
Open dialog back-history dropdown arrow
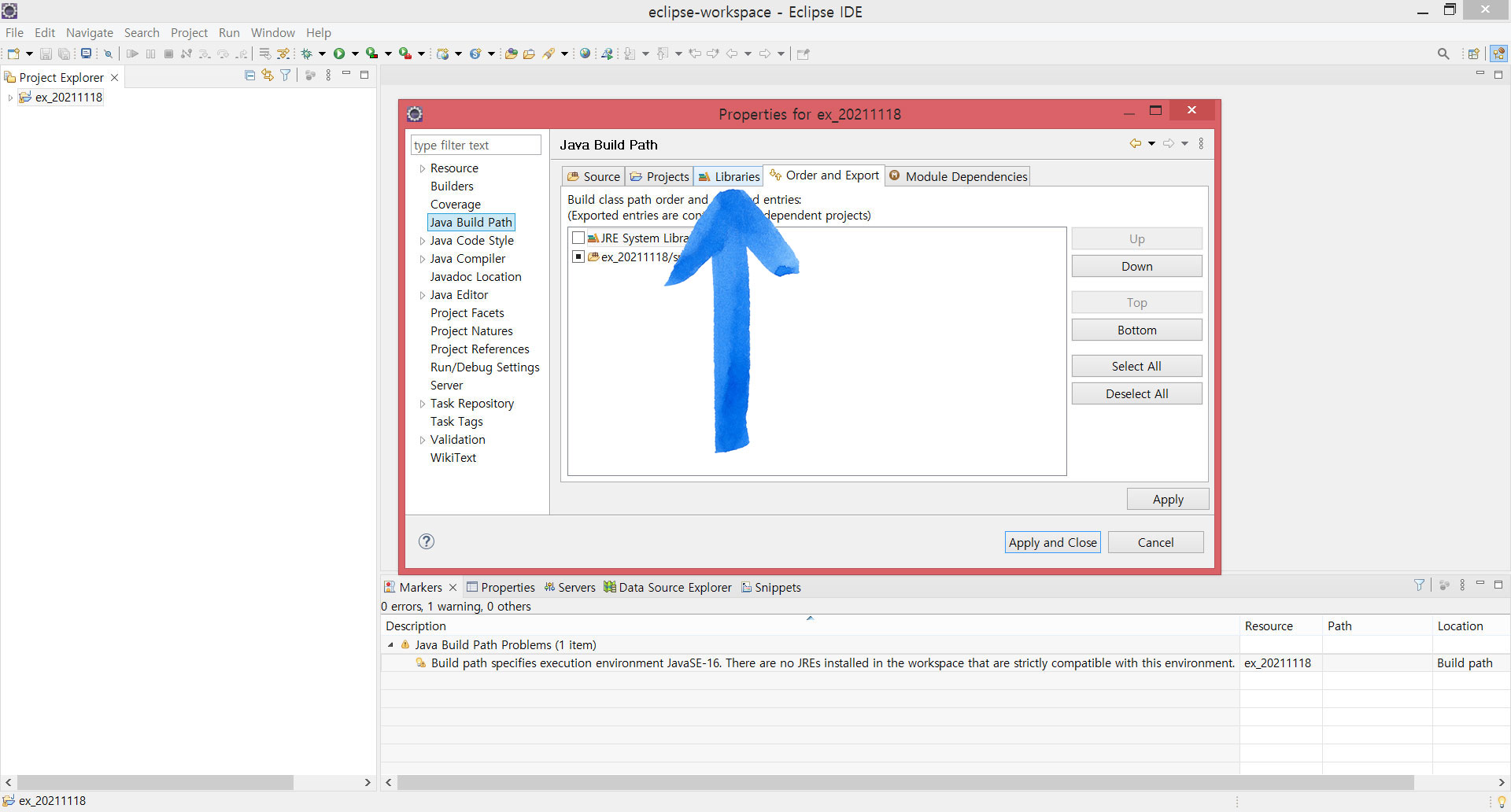pyautogui.click(x=1151, y=143)
